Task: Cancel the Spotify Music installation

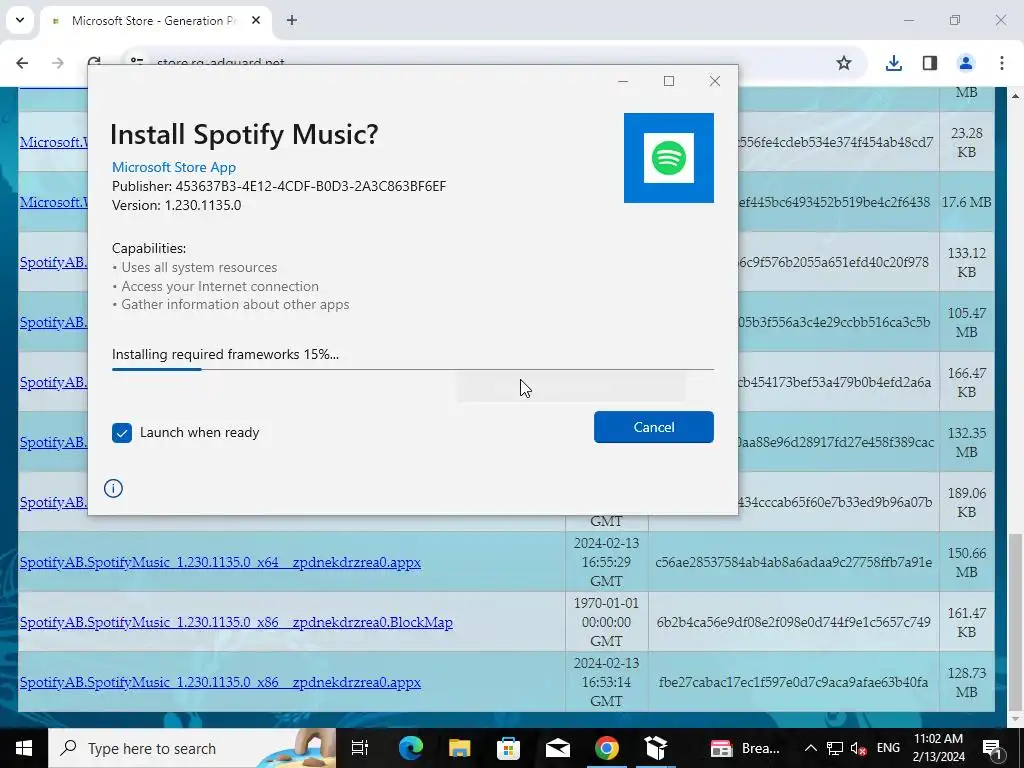Action: [653, 427]
